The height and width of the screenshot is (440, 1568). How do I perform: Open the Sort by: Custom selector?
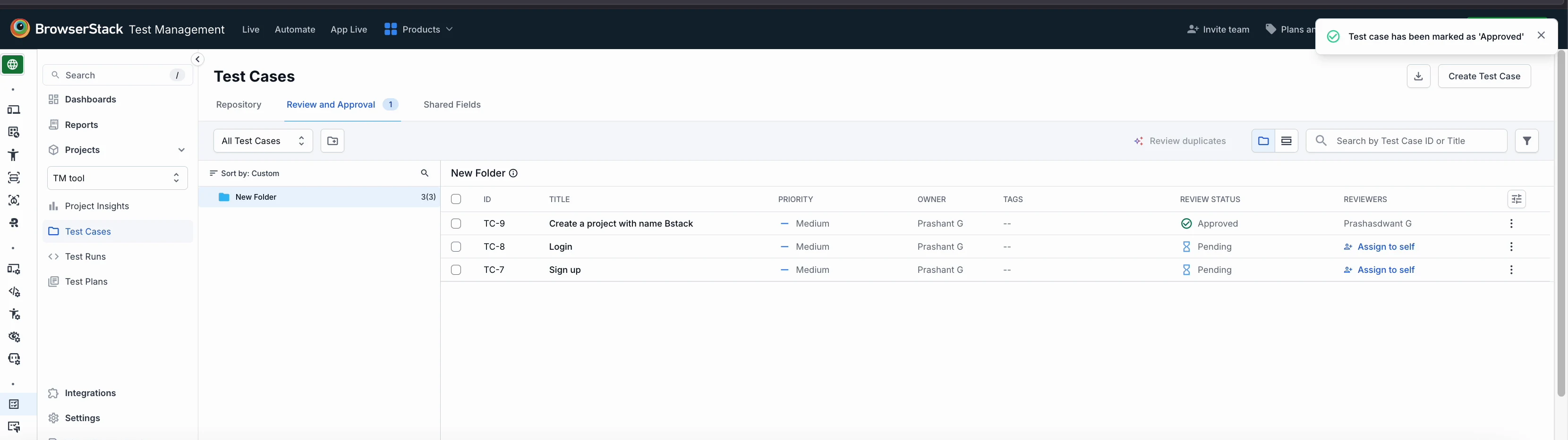244,173
